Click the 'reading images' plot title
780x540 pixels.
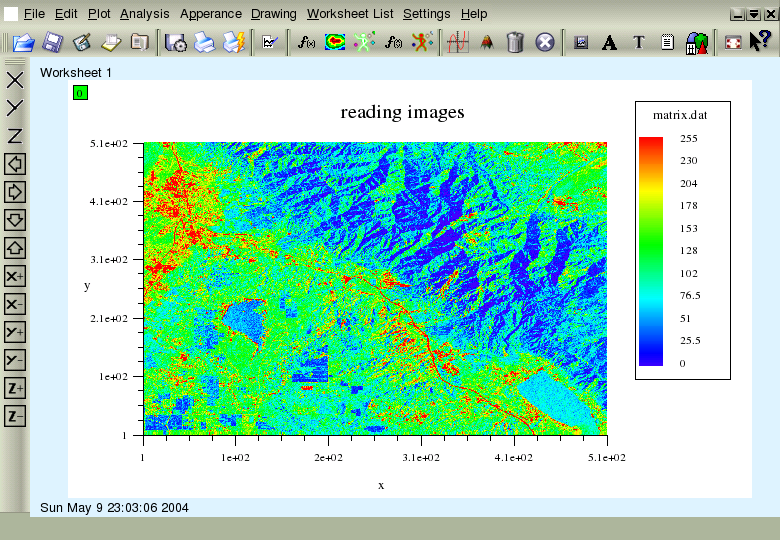[402, 112]
